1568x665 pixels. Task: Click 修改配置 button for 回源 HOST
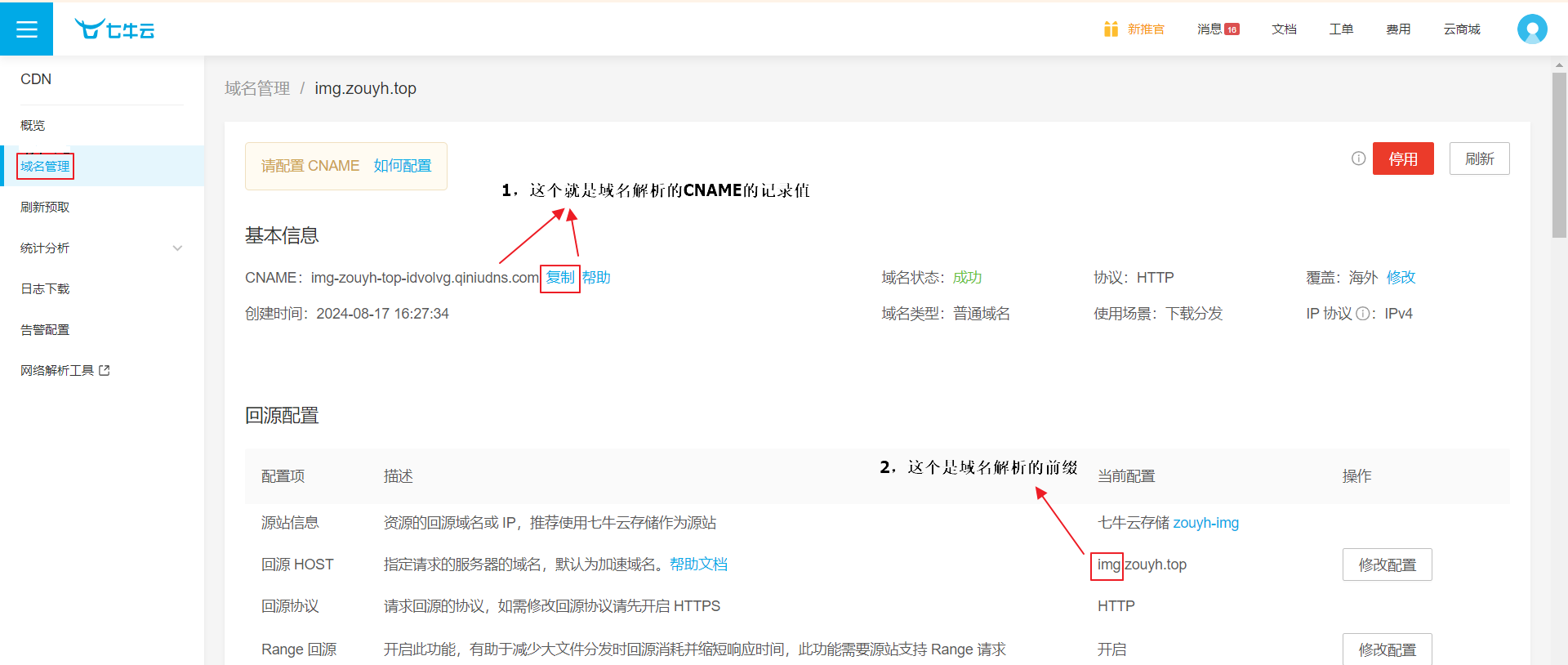point(1387,565)
